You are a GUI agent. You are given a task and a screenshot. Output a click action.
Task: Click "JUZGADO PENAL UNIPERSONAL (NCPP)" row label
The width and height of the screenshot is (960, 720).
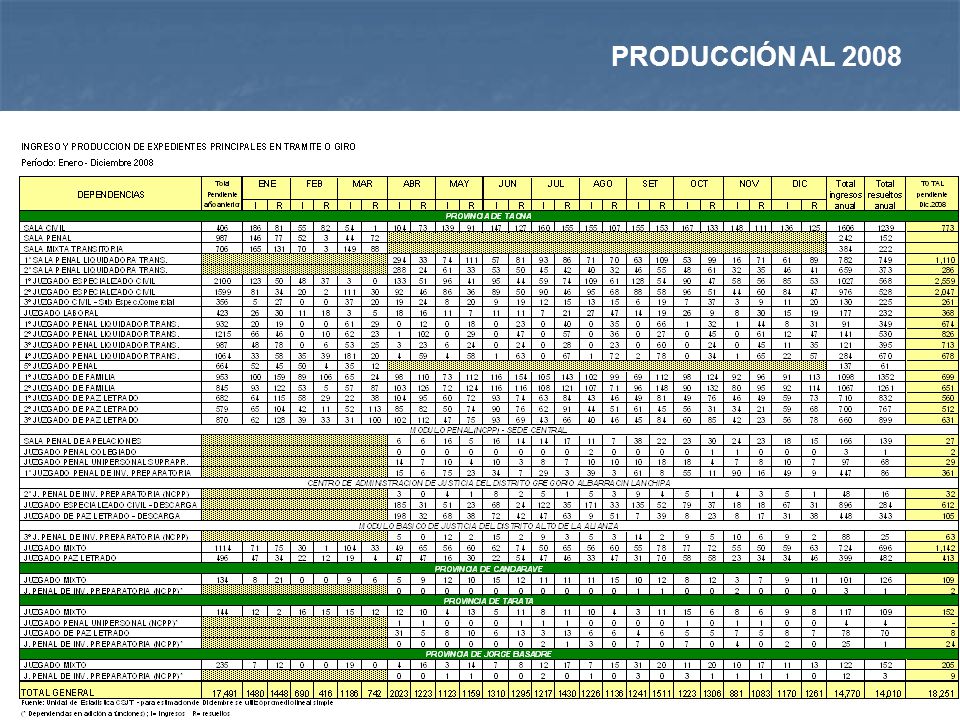100,623
